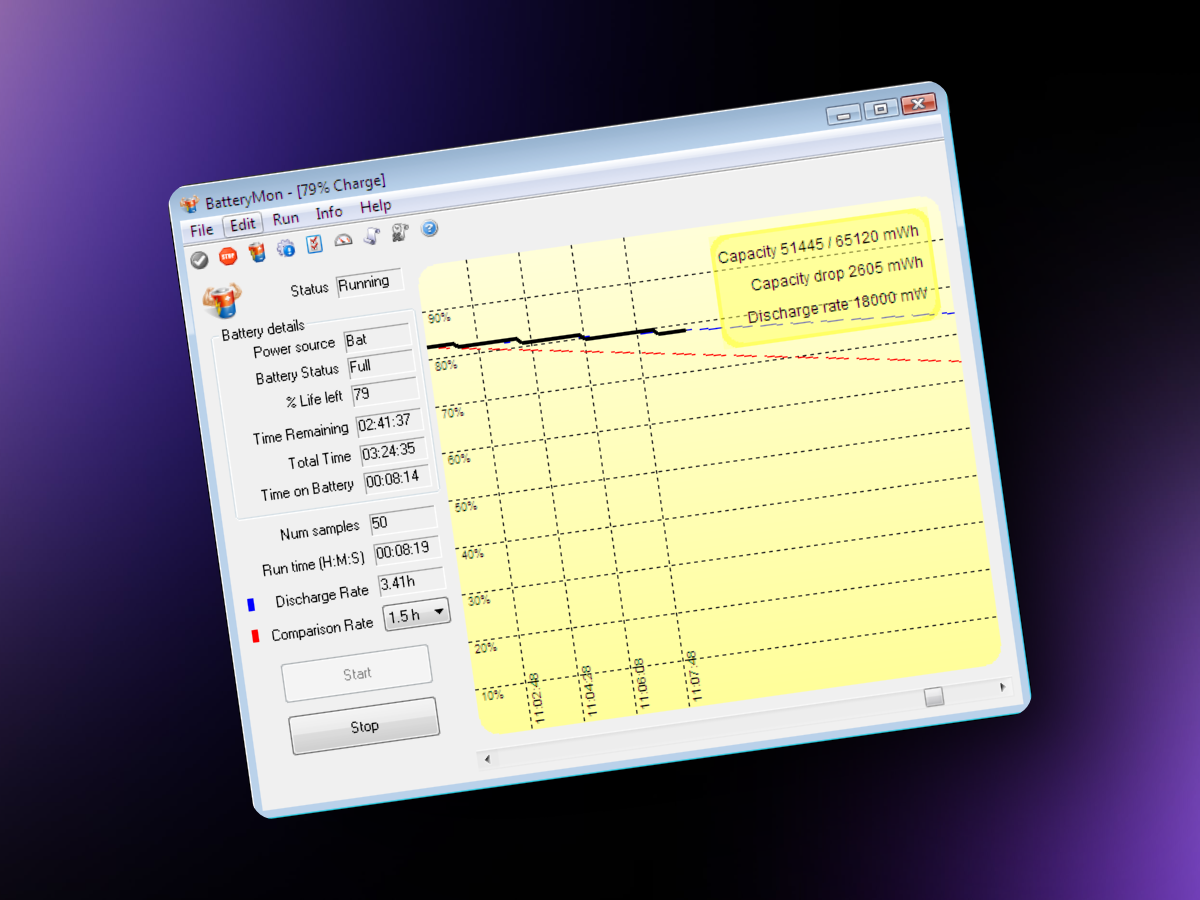Click the chart scrollbar left arrow
This screenshot has width=1200, height=900.
[x=487, y=759]
